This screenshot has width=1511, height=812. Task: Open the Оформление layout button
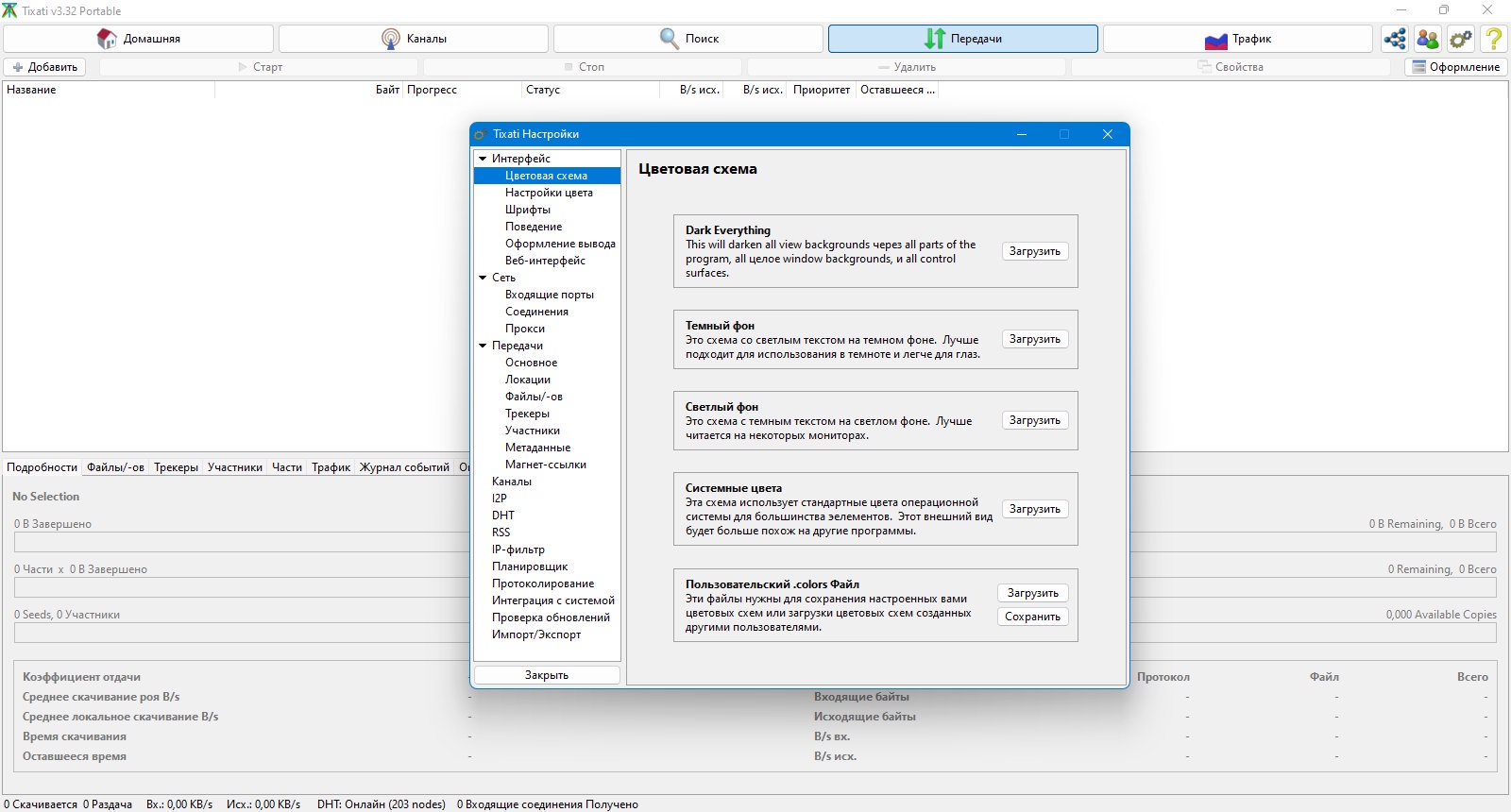click(1455, 67)
